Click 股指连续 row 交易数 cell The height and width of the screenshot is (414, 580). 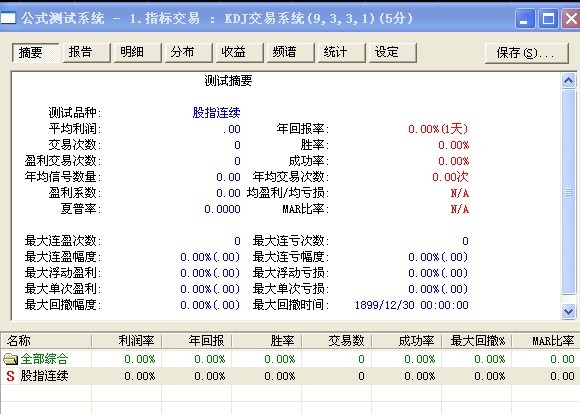[x=337, y=376]
